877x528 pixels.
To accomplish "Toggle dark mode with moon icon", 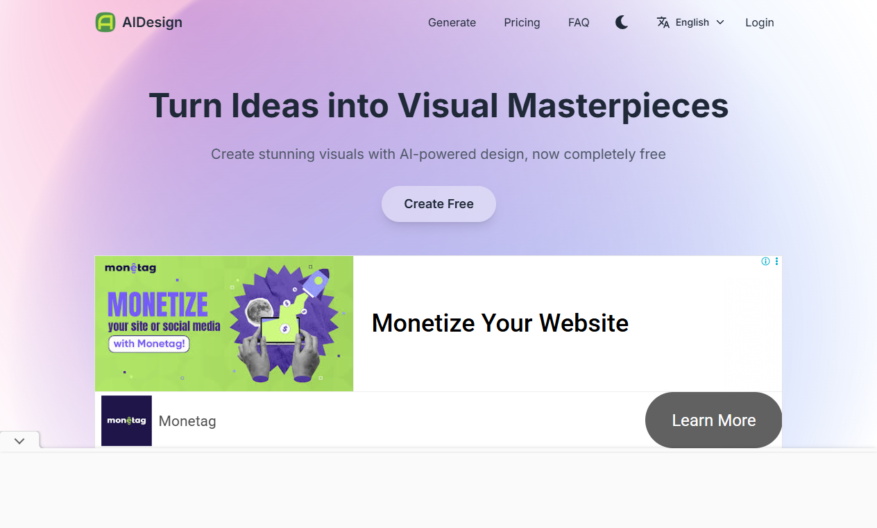I will pyautogui.click(x=621, y=22).
